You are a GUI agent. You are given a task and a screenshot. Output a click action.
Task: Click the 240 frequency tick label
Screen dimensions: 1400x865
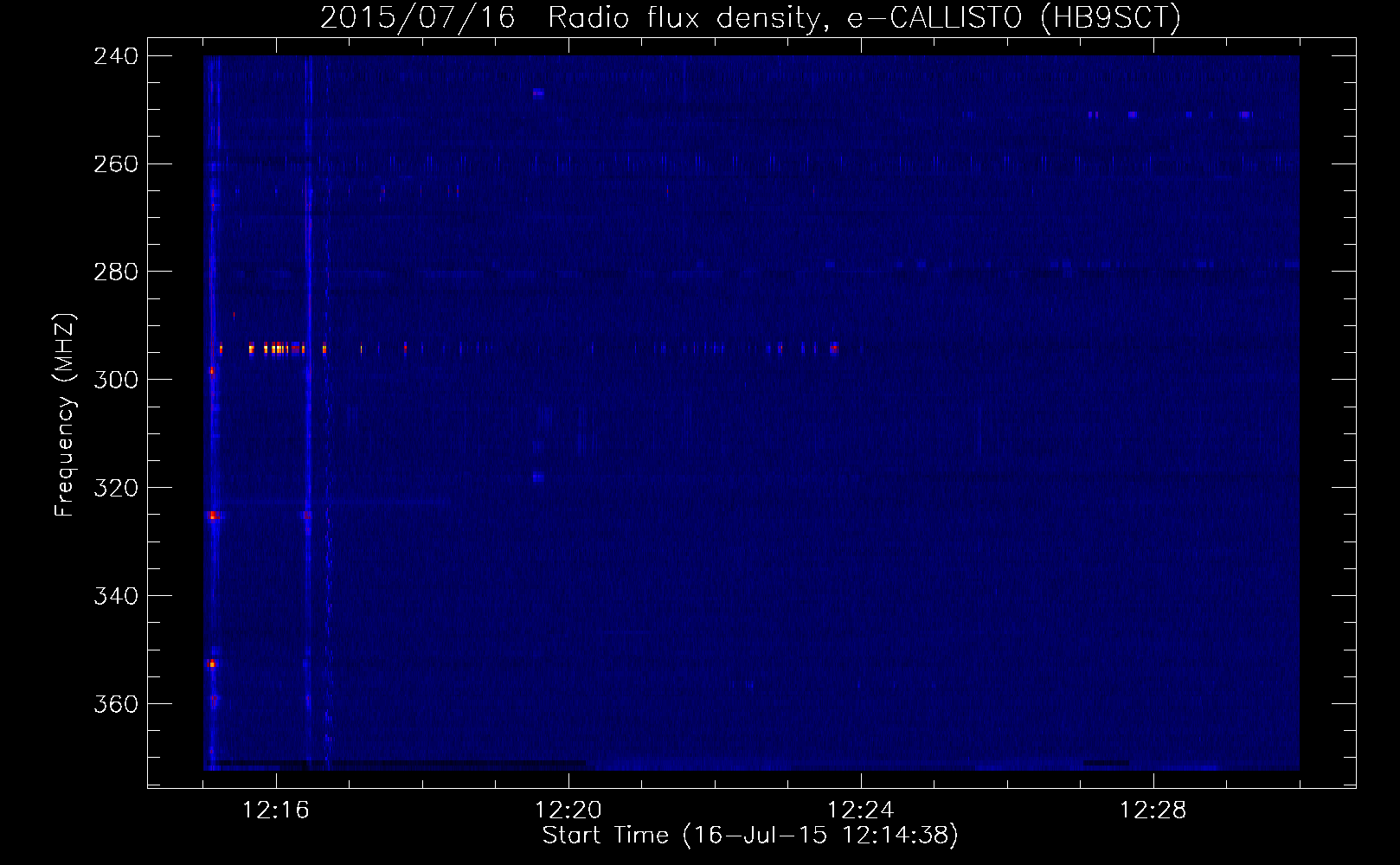click(116, 56)
